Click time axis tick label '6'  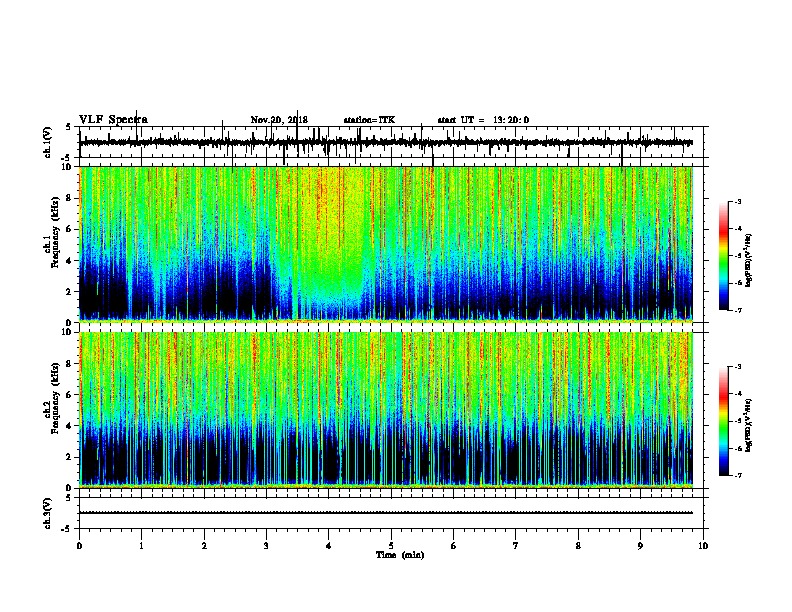point(454,545)
